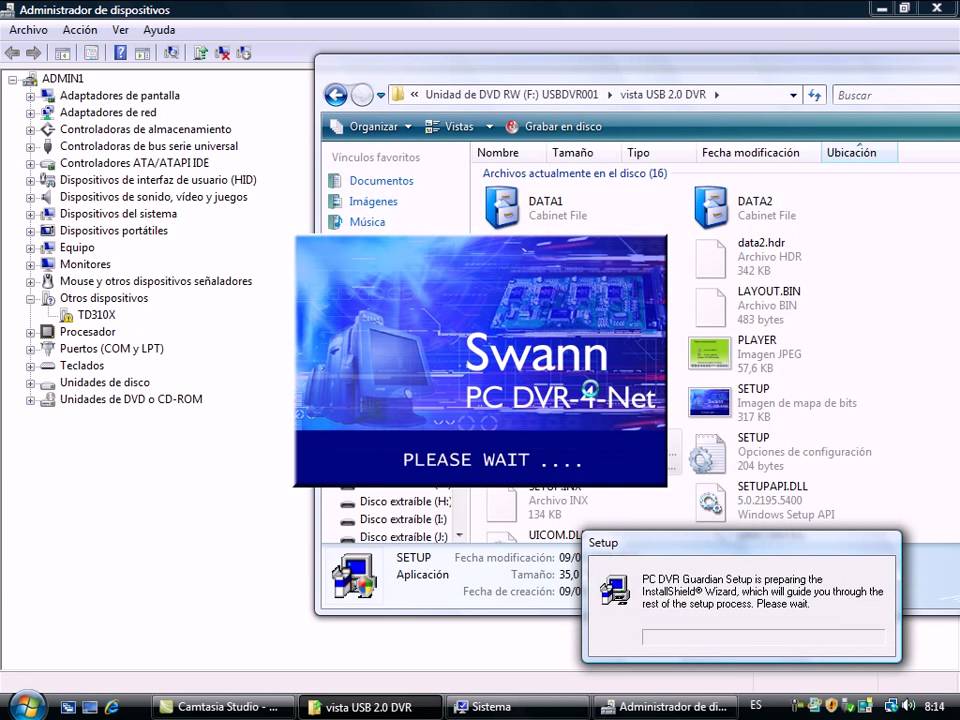The image size is (960, 720).
Task: Click the TD310X unknown device icon
Action: pos(67,315)
